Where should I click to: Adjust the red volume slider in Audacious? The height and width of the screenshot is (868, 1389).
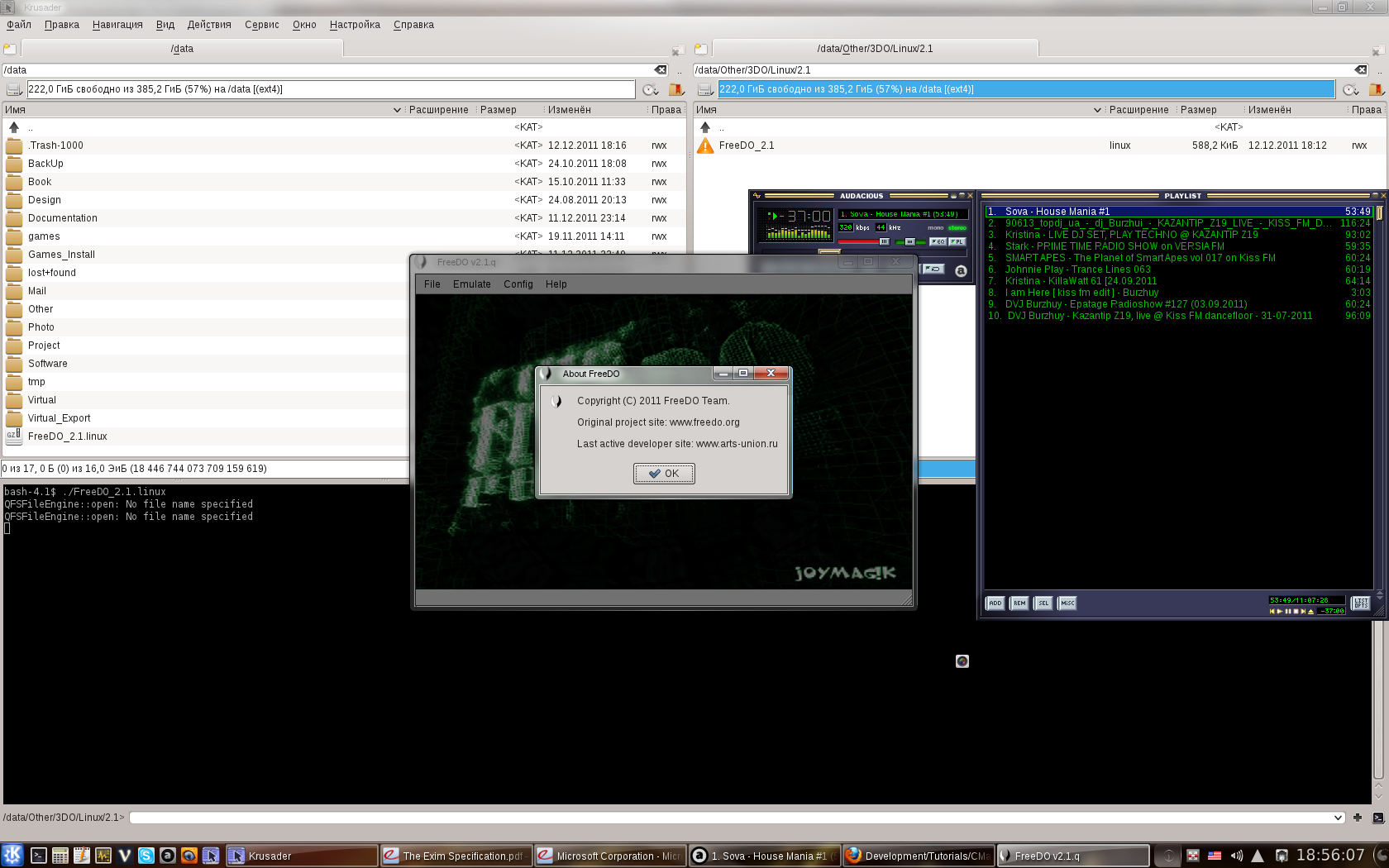(860, 241)
